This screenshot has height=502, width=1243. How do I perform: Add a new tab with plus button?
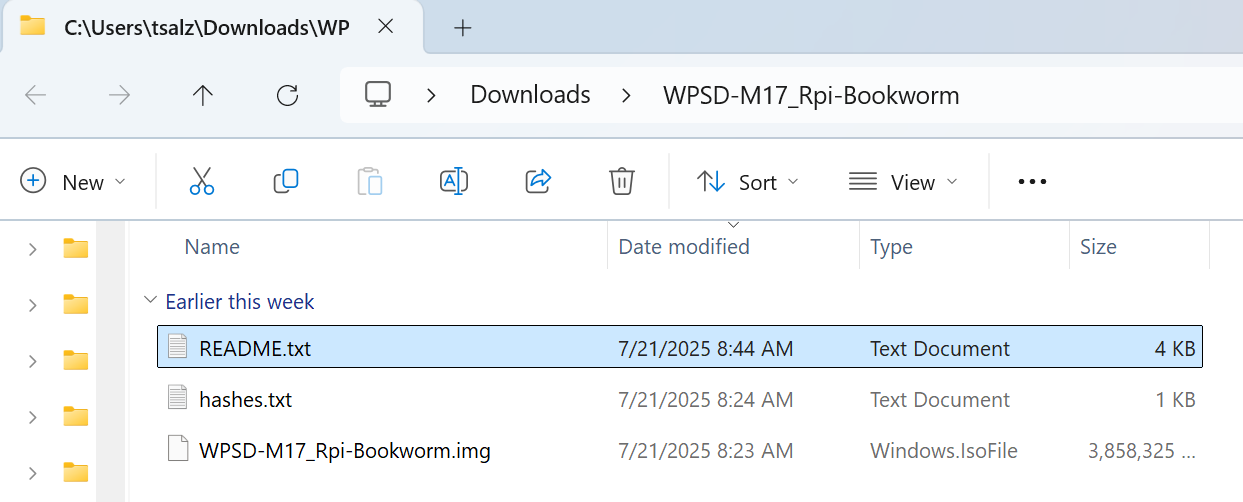[462, 28]
